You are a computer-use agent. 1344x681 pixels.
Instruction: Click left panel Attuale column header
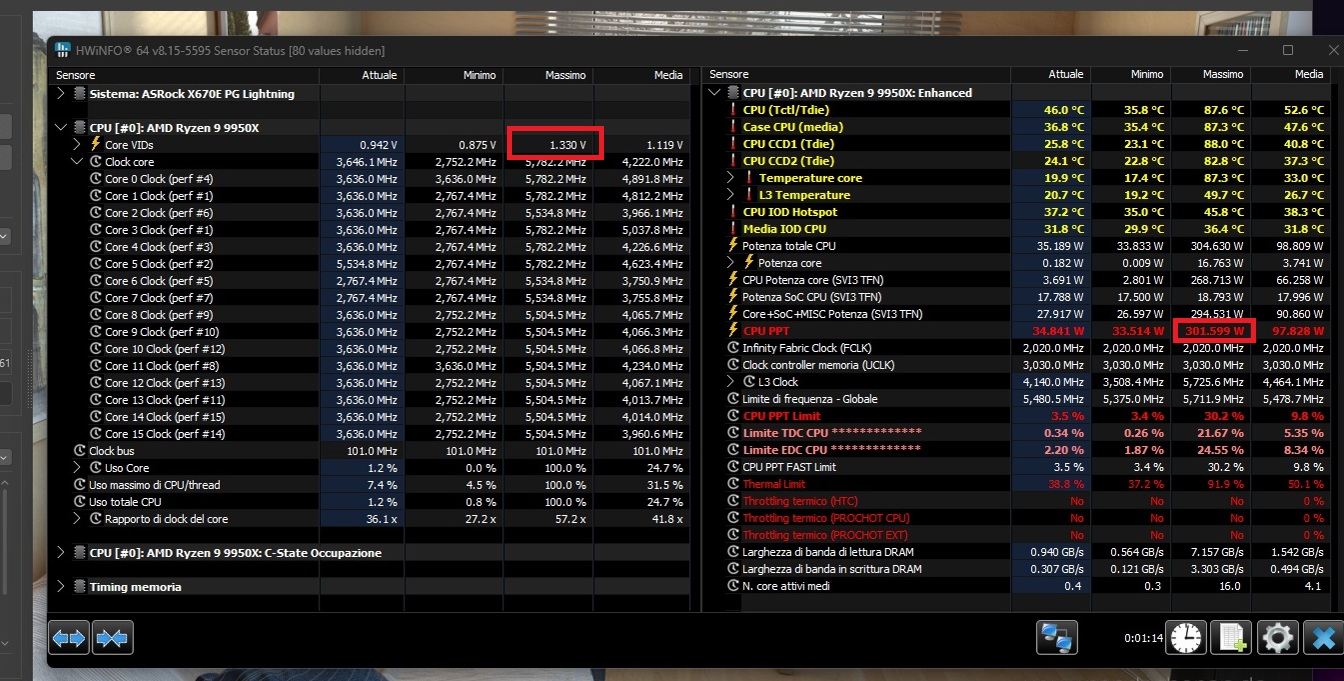click(x=362, y=75)
